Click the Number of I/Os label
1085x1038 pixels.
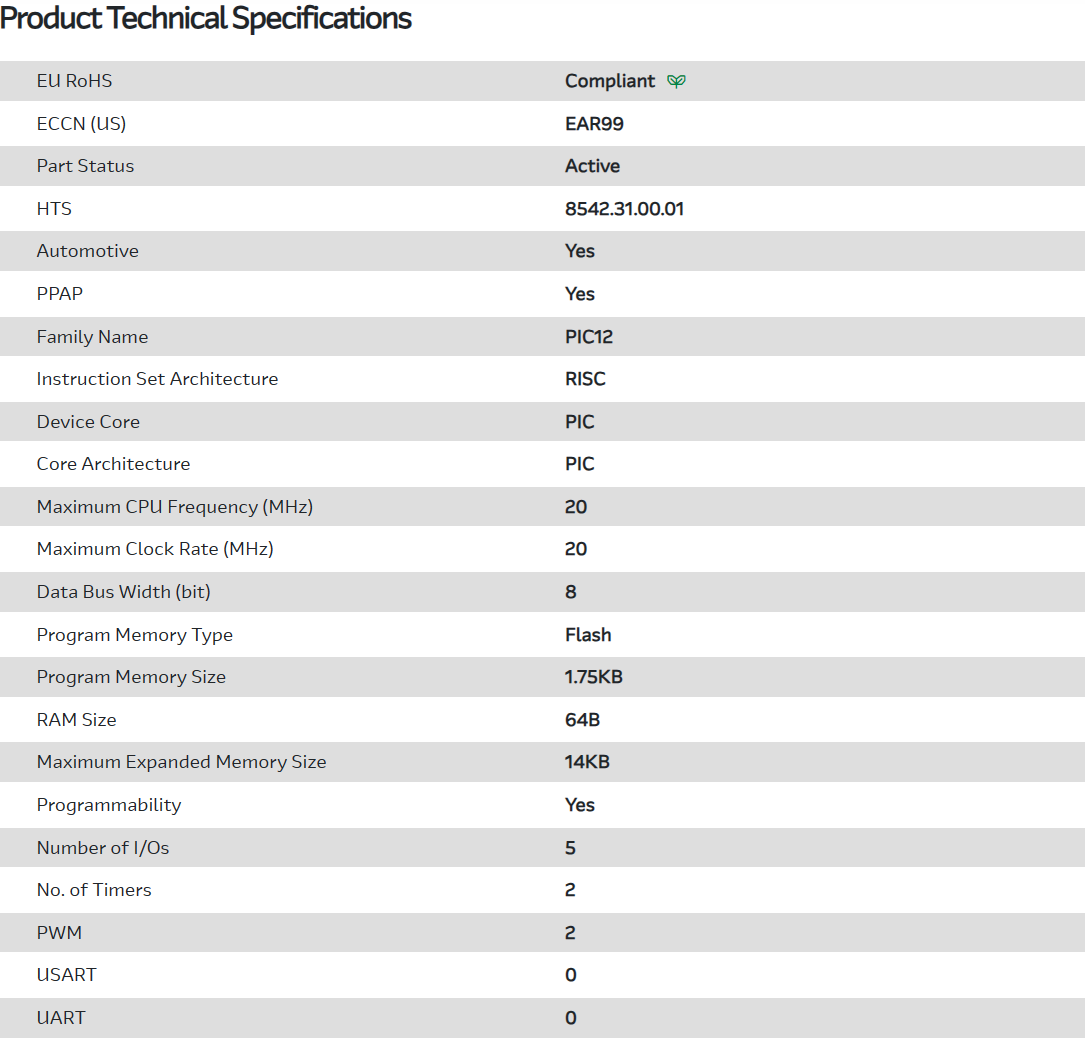[103, 848]
